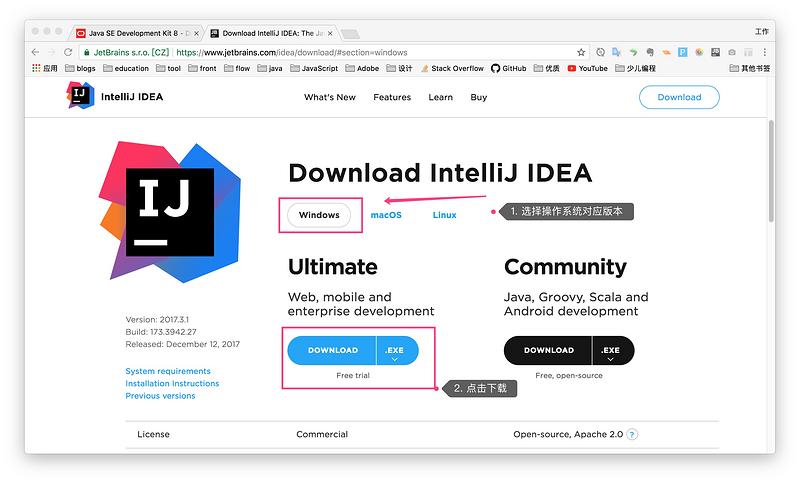Open the Adobe bookmark folder

(362, 68)
